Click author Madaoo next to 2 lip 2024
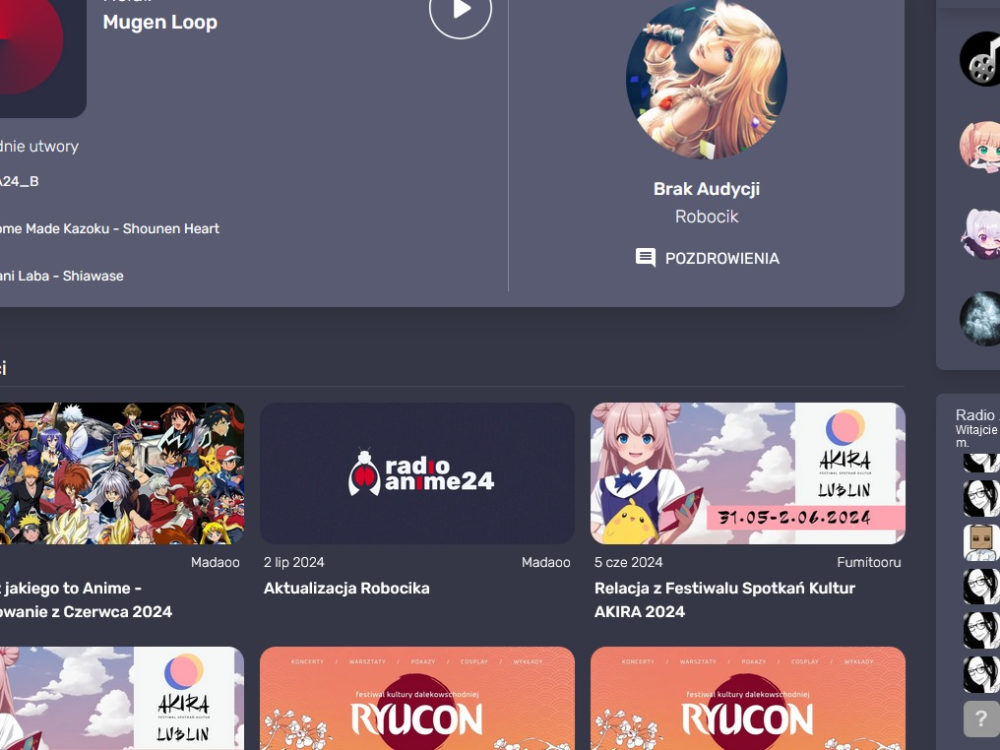Screen dimensions: 1000x750 (x=546, y=562)
